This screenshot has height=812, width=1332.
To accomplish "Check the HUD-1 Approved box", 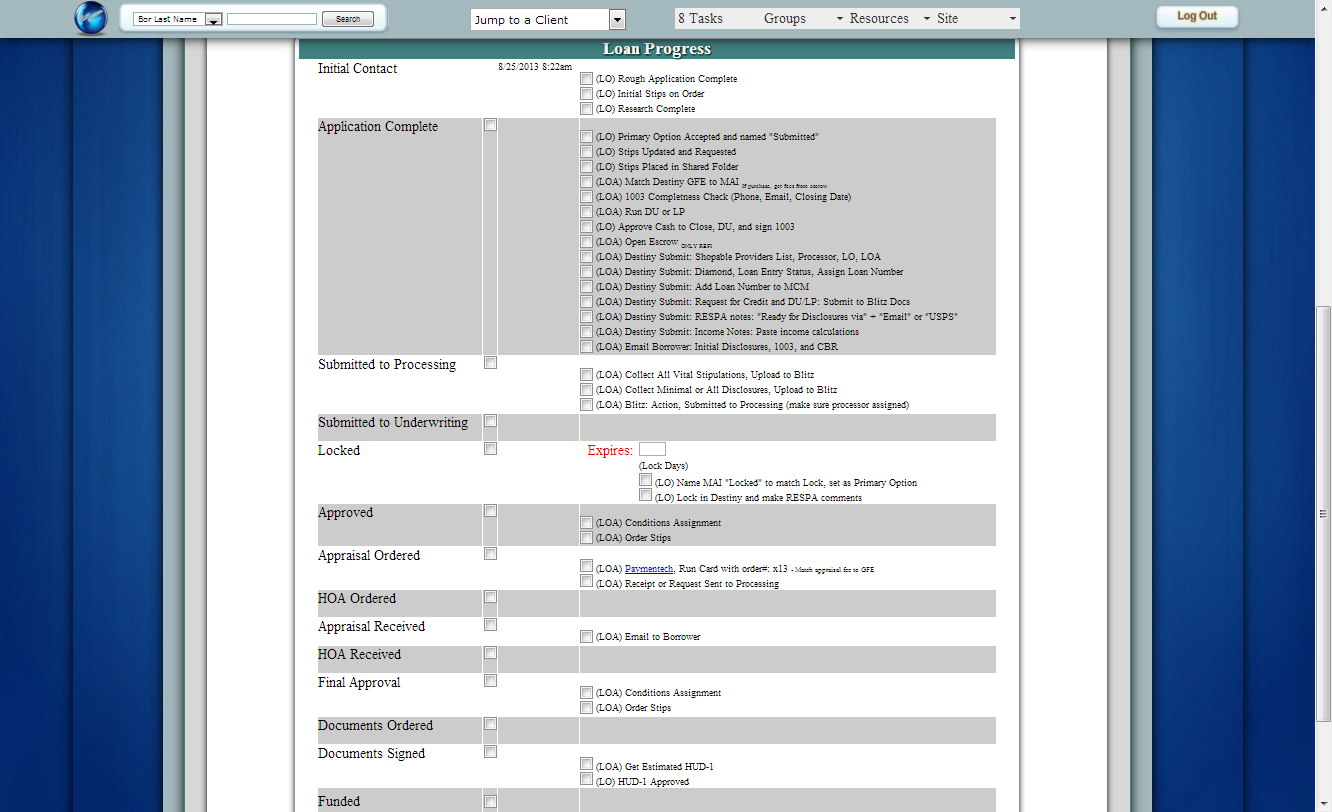I will click(586, 779).
